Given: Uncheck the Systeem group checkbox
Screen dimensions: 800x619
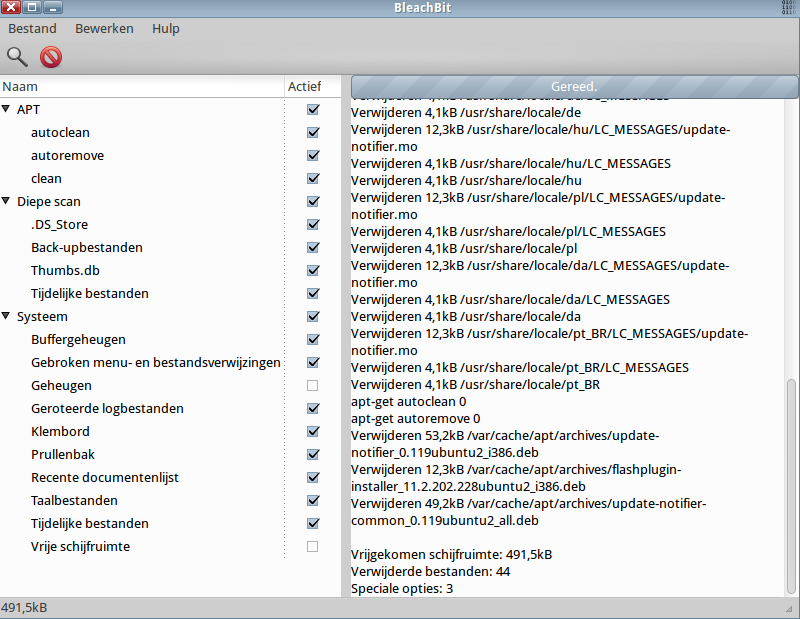Looking at the screenshot, I should 313,316.
